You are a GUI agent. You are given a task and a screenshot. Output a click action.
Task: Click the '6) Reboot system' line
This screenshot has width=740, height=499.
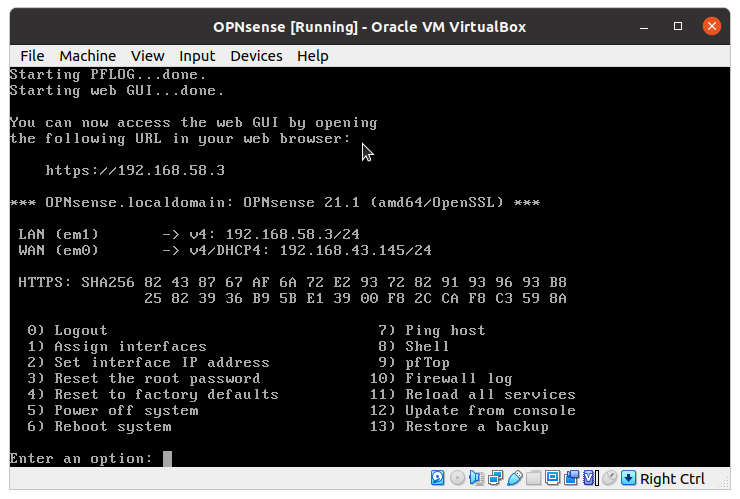[x=99, y=427]
